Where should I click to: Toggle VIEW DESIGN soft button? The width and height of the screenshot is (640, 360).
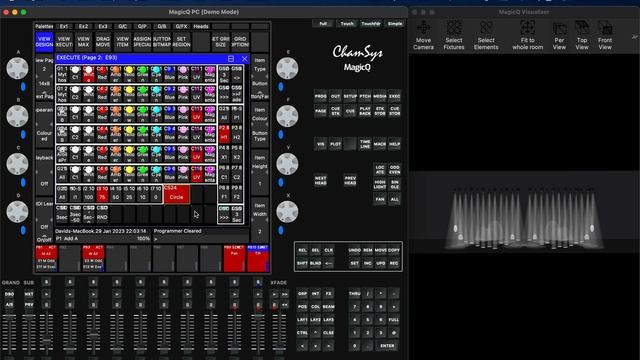tap(44, 42)
